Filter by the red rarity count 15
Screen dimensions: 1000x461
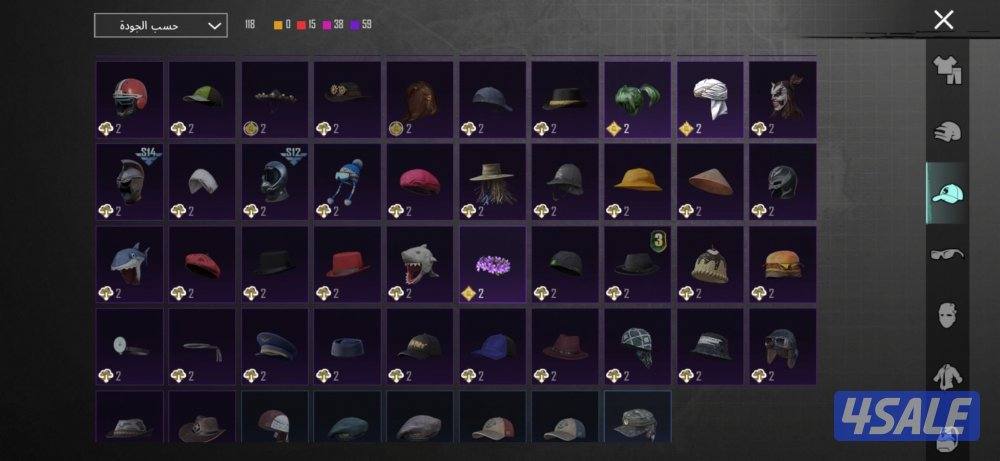307,25
